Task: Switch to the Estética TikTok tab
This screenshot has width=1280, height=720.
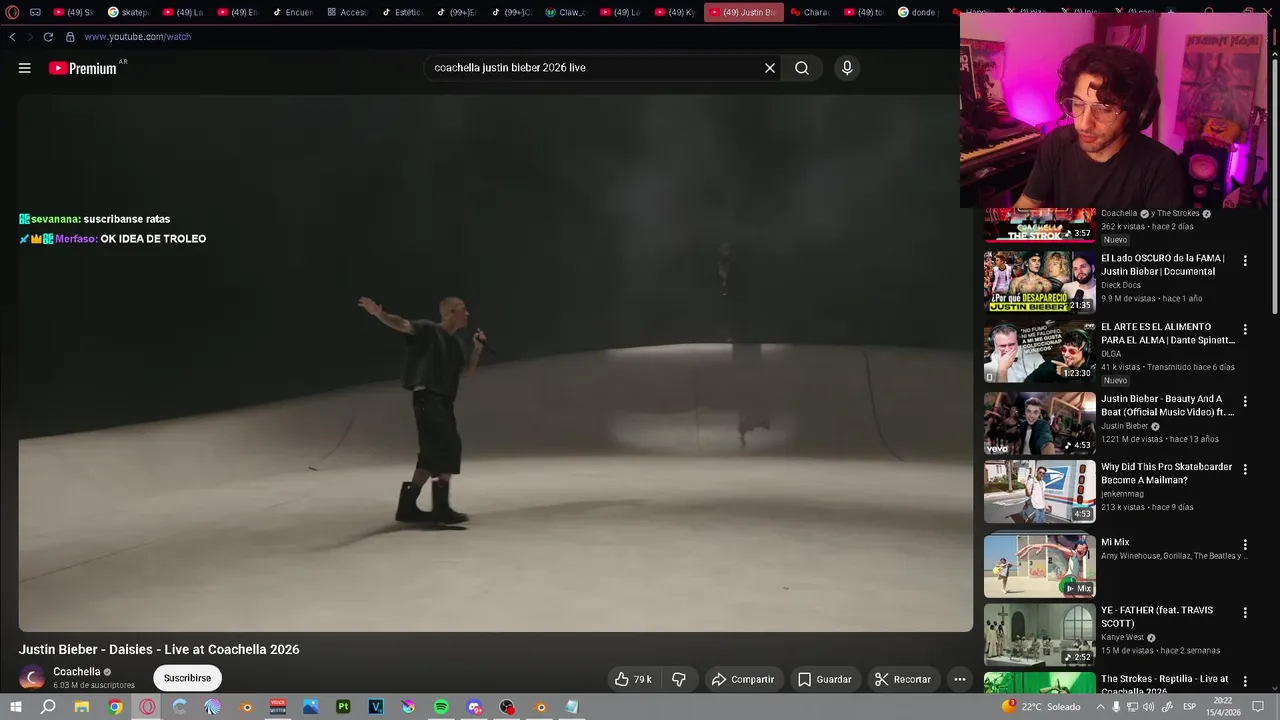Action: pyautogui.click(x=402, y=12)
